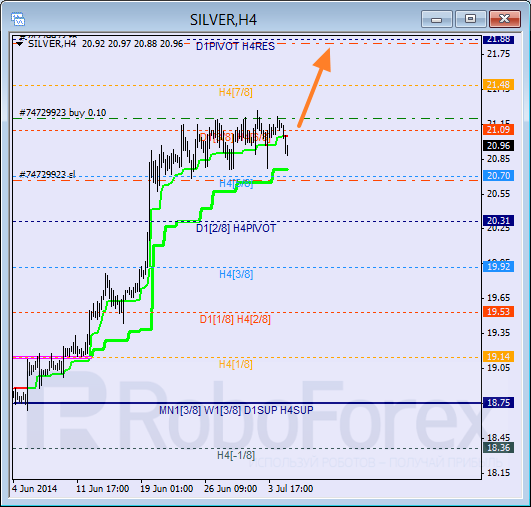Click the 3 Jul 17:00 time axis marker
Viewport: 531px width, 507px height.
click(x=291, y=489)
